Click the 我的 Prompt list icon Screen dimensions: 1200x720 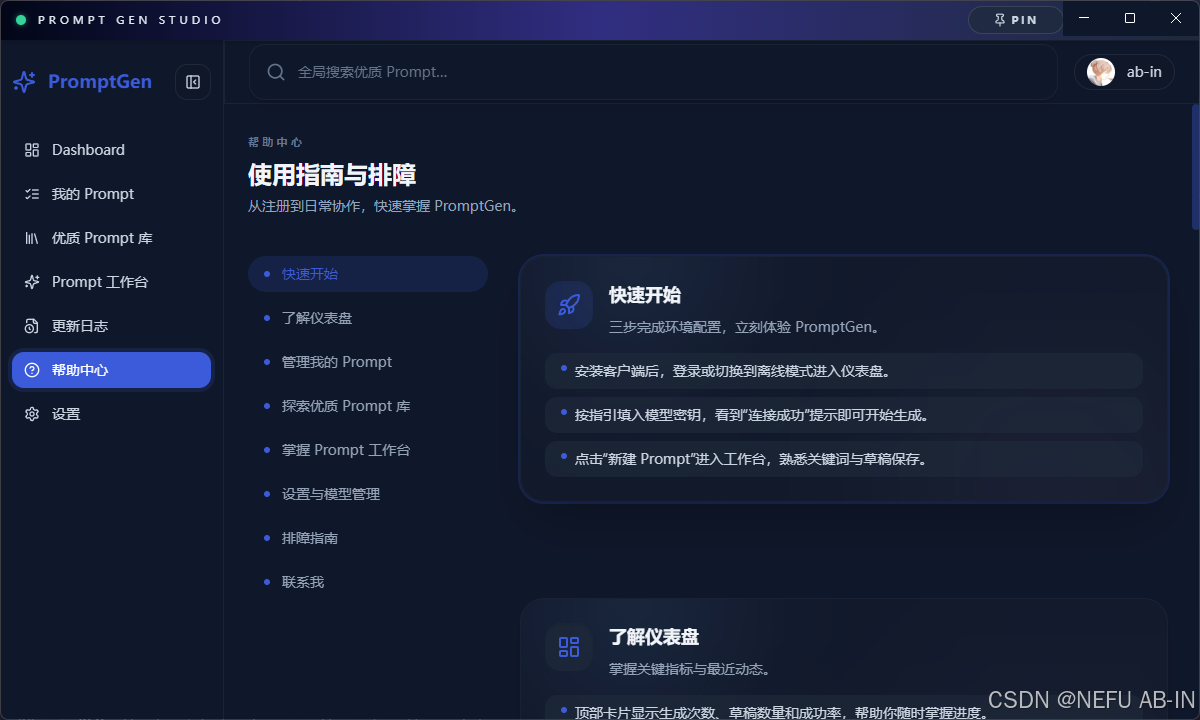[x=32, y=194]
